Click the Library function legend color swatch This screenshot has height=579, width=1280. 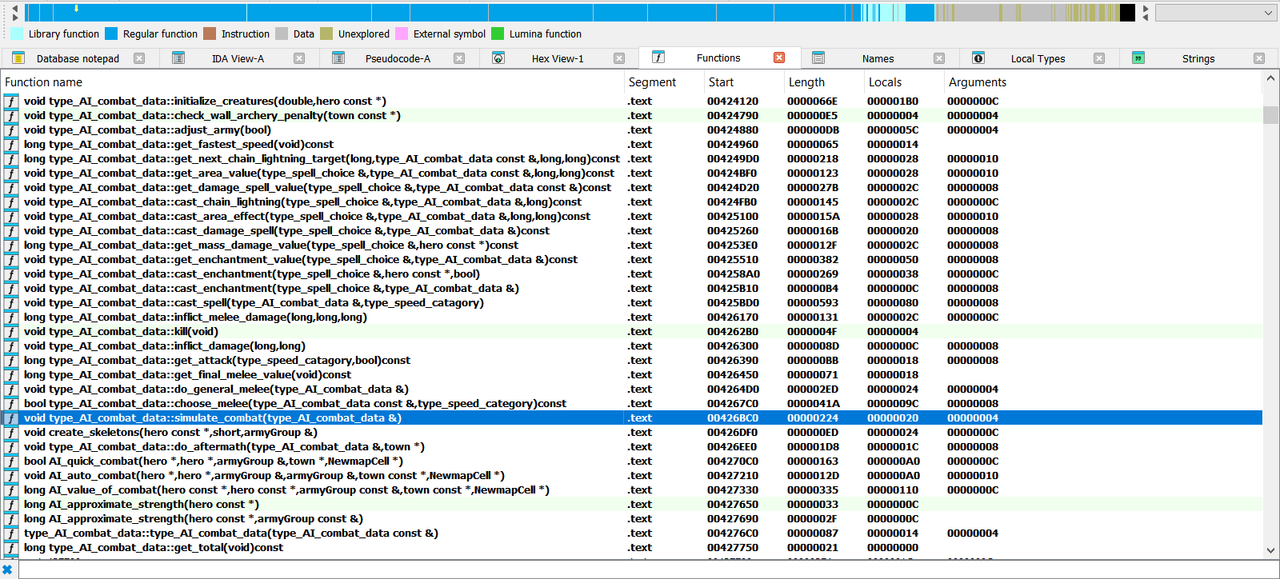tap(17, 34)
